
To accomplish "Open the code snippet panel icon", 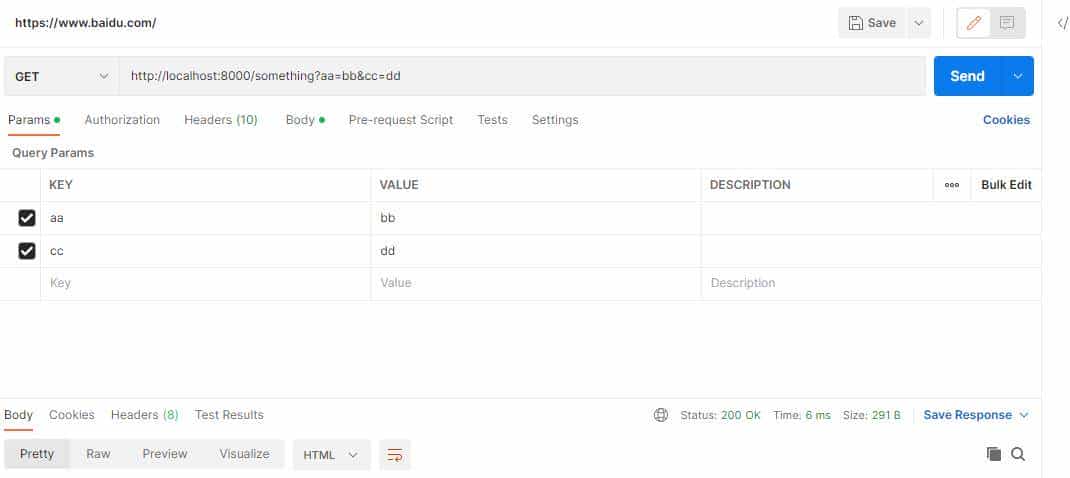I will [x=1062, y=23].
